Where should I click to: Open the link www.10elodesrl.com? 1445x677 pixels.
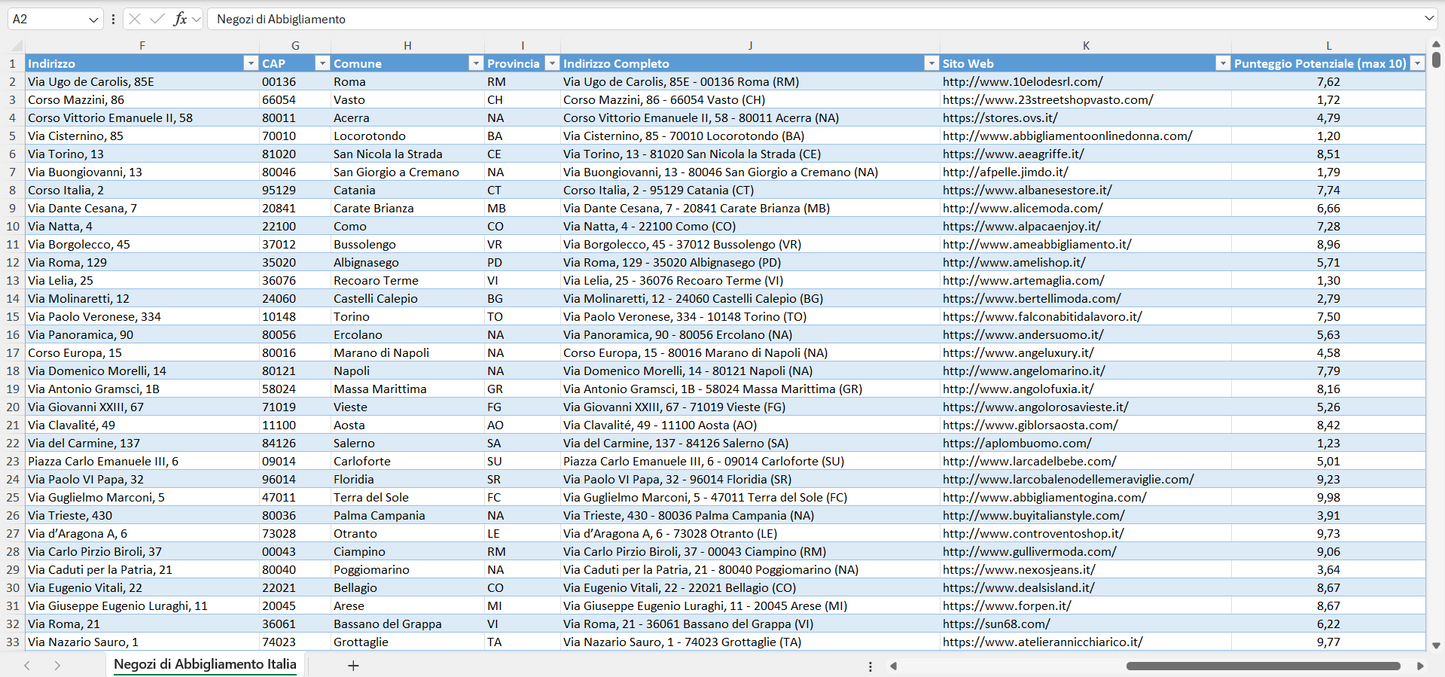coord(1021,81)
